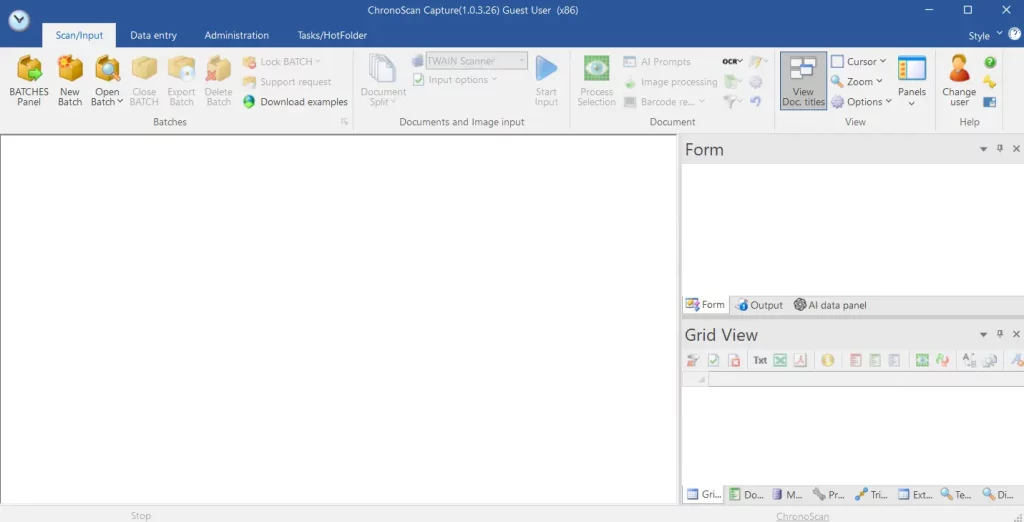Click the green list document icon in Grid View
The height and width of the screenshot is (522, 1024).
(875, 360)
